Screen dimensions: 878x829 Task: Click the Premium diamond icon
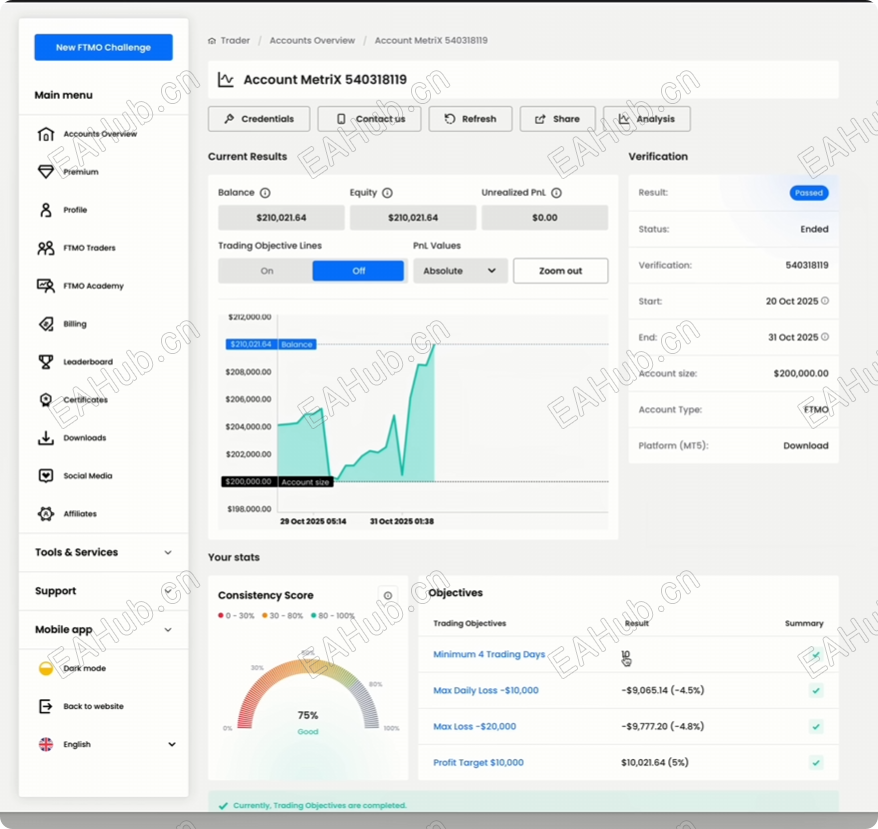pyautogui.click(x=46, y=171)
